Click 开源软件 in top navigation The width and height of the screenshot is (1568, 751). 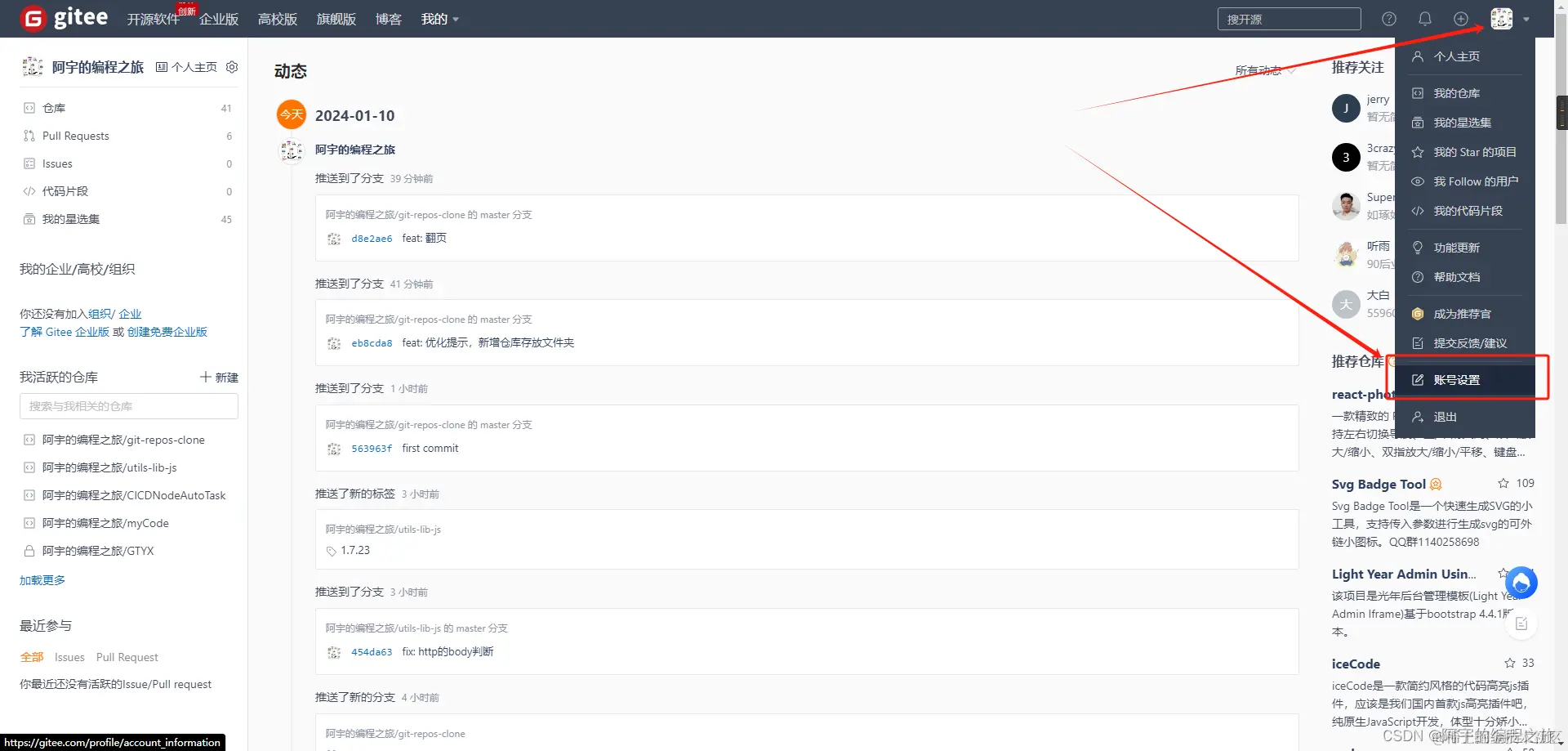(x=153, y=19)
